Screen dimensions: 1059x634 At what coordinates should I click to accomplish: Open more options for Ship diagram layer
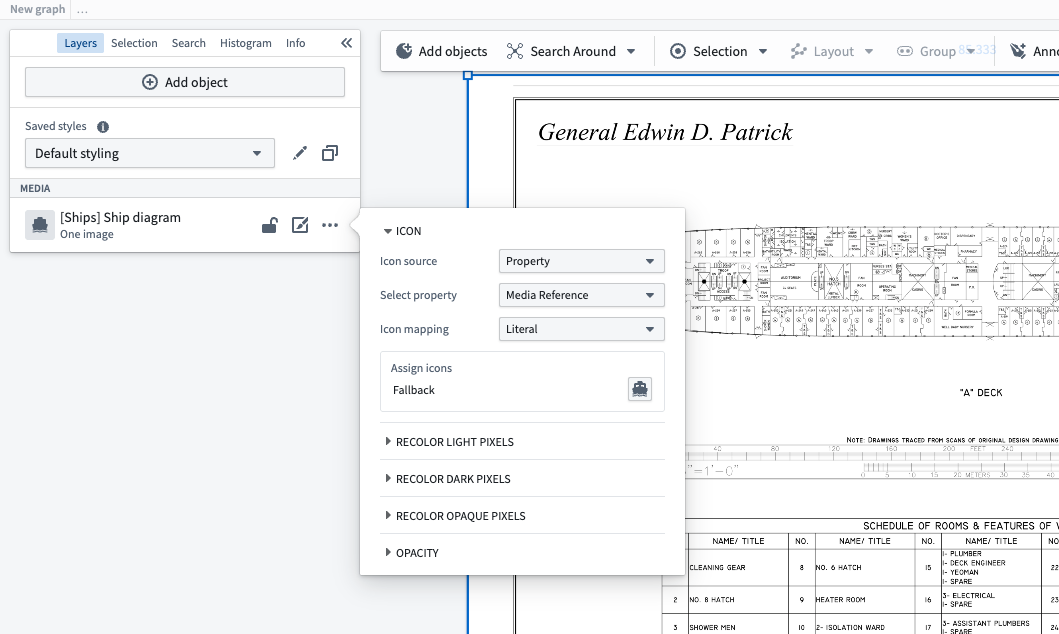[x=330, y=226]
